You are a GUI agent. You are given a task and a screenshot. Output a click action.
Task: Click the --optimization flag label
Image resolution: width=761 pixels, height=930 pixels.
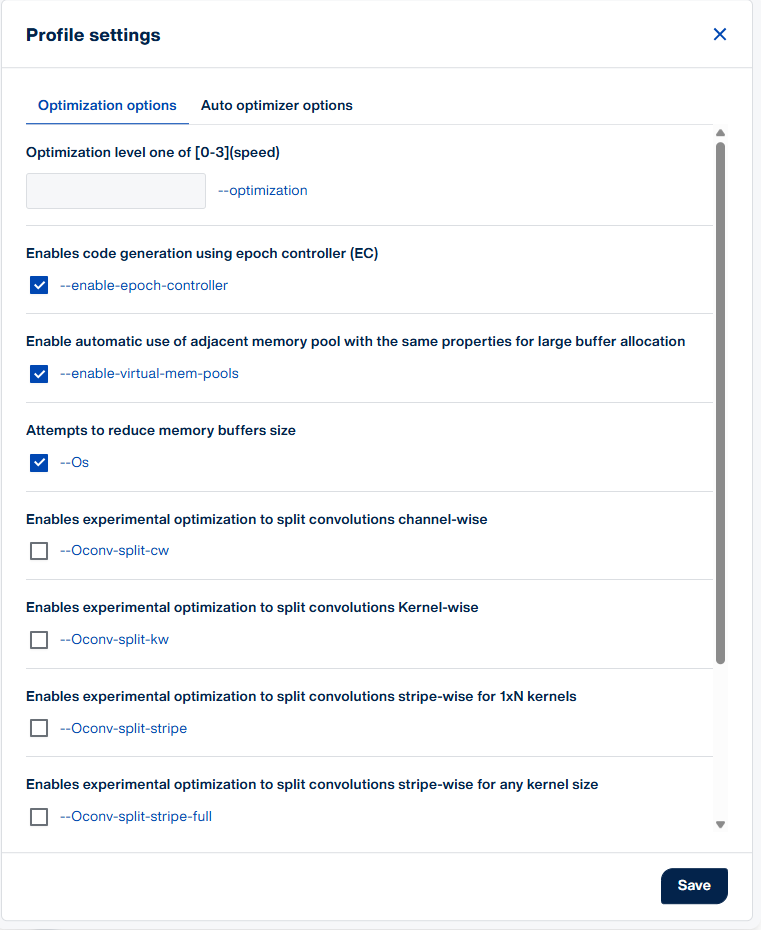[263, 190]
